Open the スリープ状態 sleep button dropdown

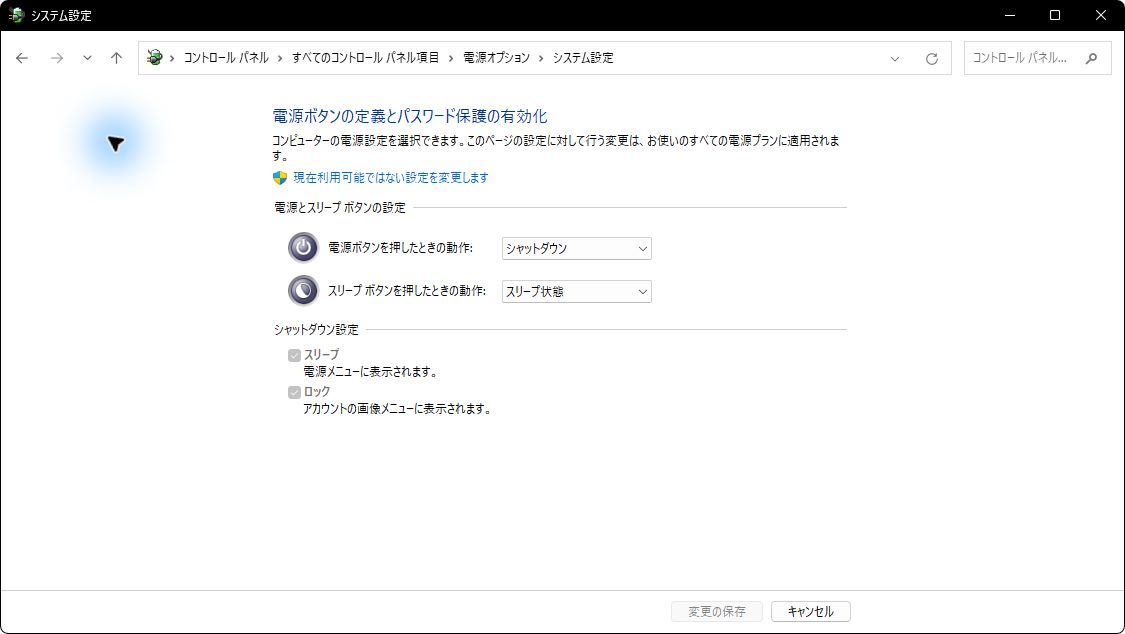point(576,291)
